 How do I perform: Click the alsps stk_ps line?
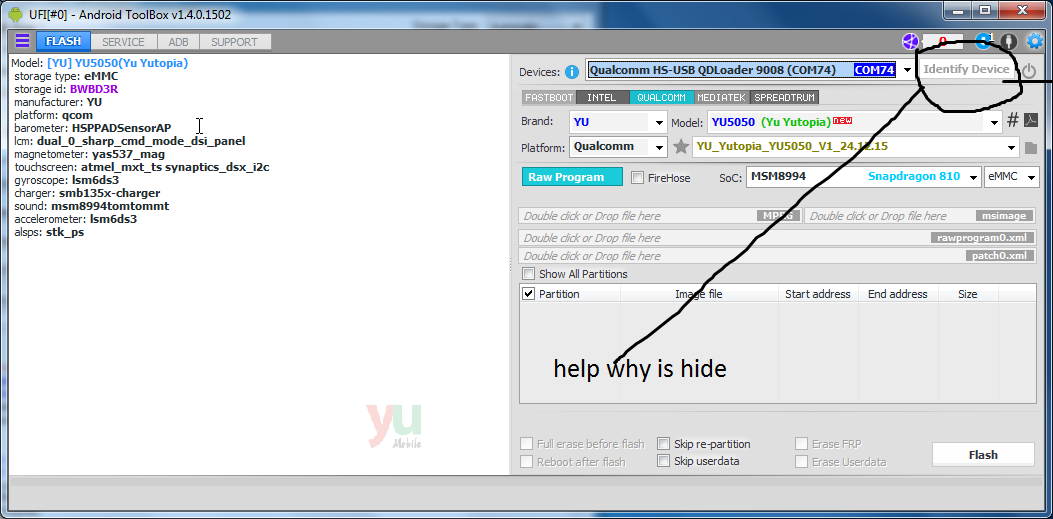(49, 232)
